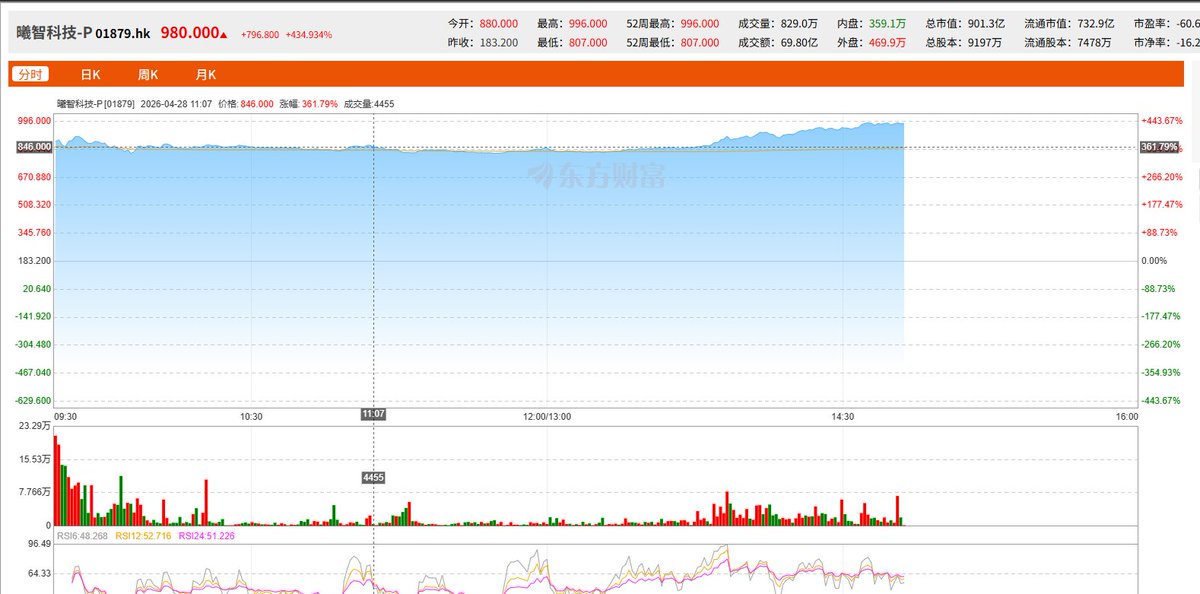Select the 10:30 time axis label

pos(250,416)
